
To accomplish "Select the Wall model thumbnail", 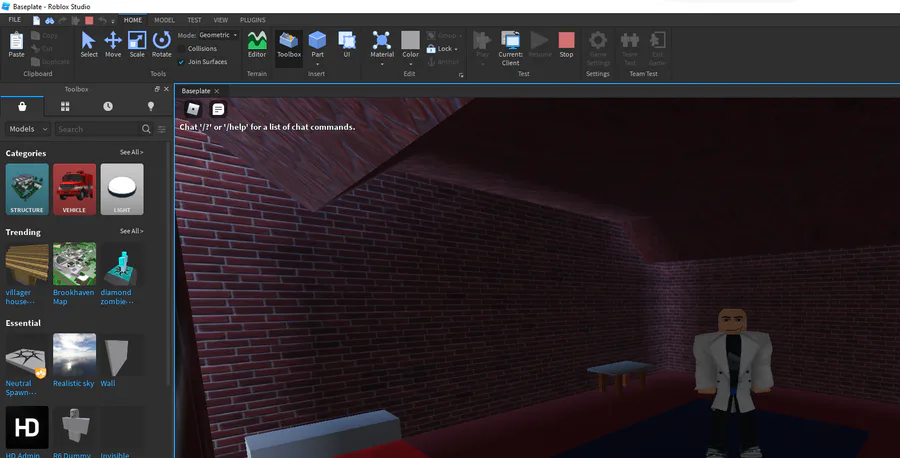I will pos(122,355).
